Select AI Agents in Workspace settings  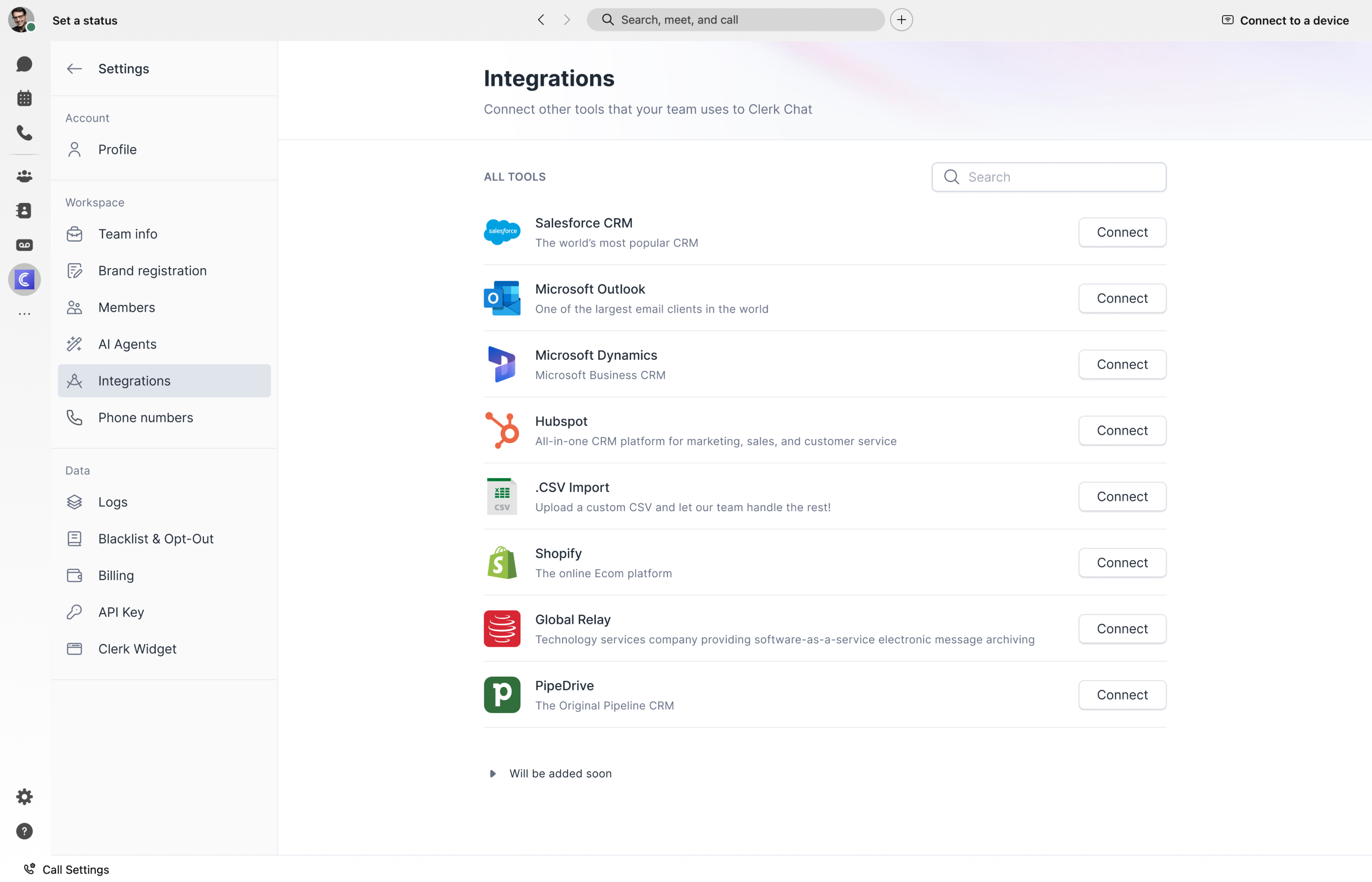click(x=127, y=344)
